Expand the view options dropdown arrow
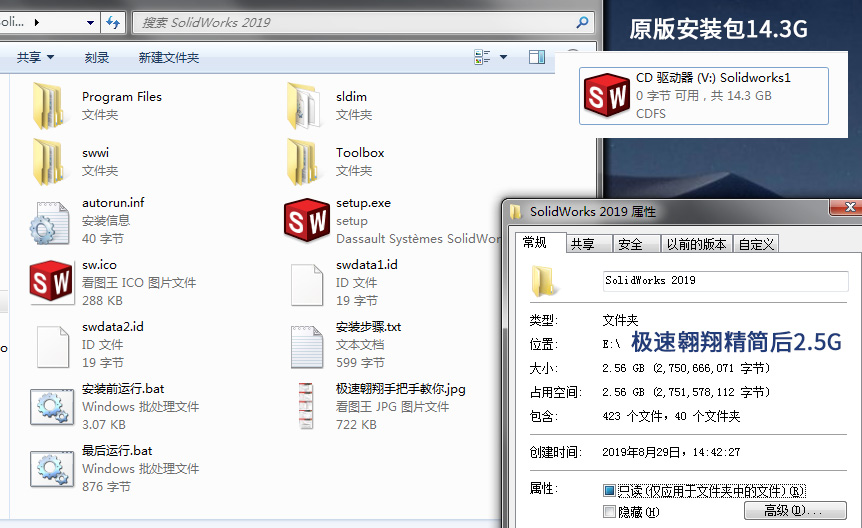Image resolution: width=862 pixels, height=528 pixels. click(503, 57)
